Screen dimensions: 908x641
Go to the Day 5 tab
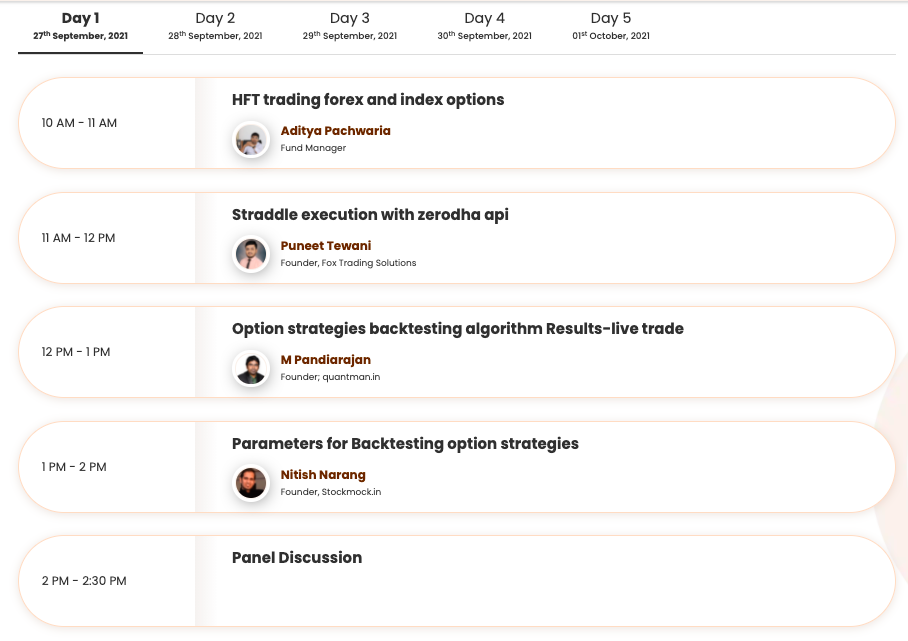[611, 26]
